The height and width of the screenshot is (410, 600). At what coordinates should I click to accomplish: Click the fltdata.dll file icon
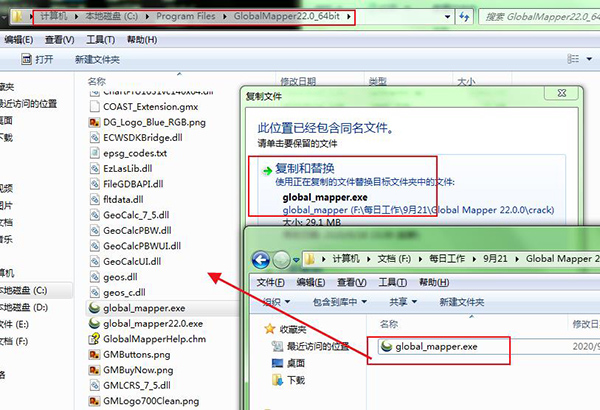pos(94,199)
